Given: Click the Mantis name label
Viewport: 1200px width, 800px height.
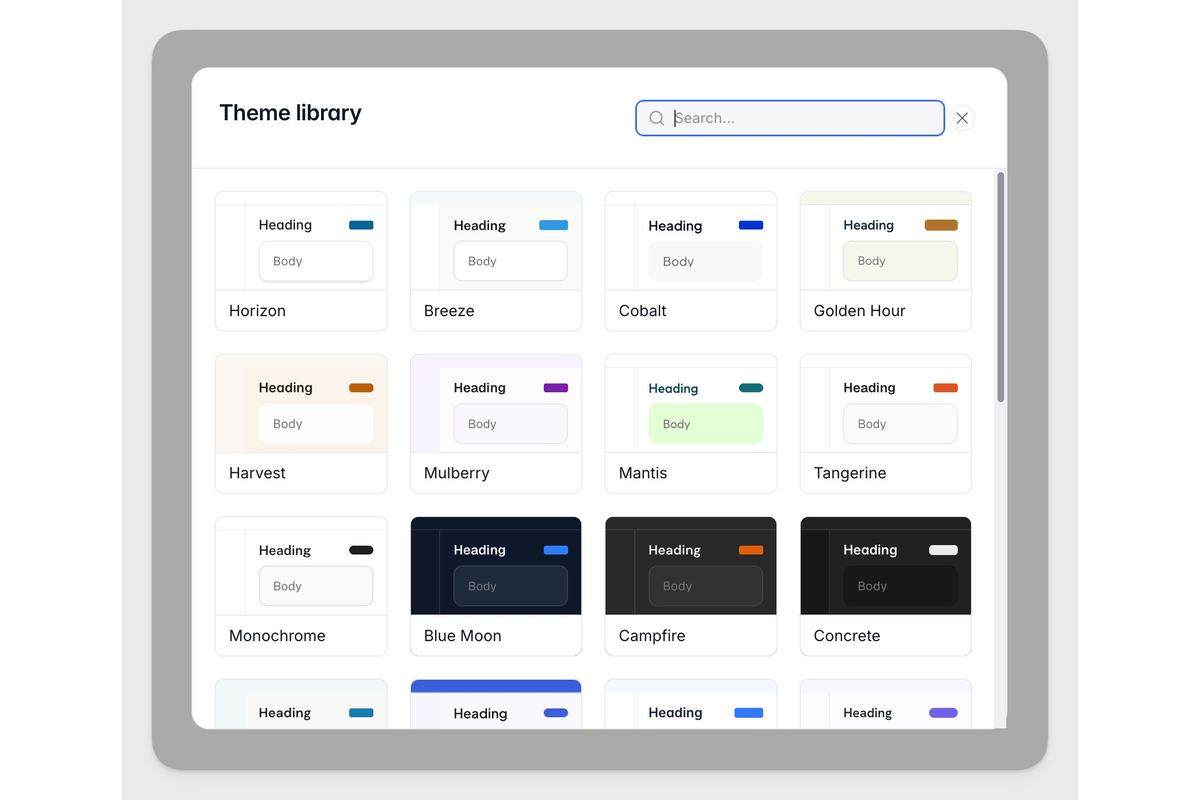Looking at the screenshot, I should (643, 473).
